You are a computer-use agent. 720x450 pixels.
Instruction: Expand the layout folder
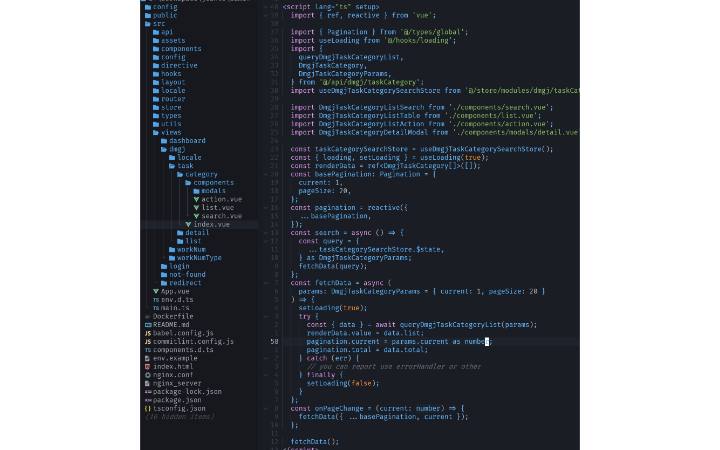[x=156, y=82]
